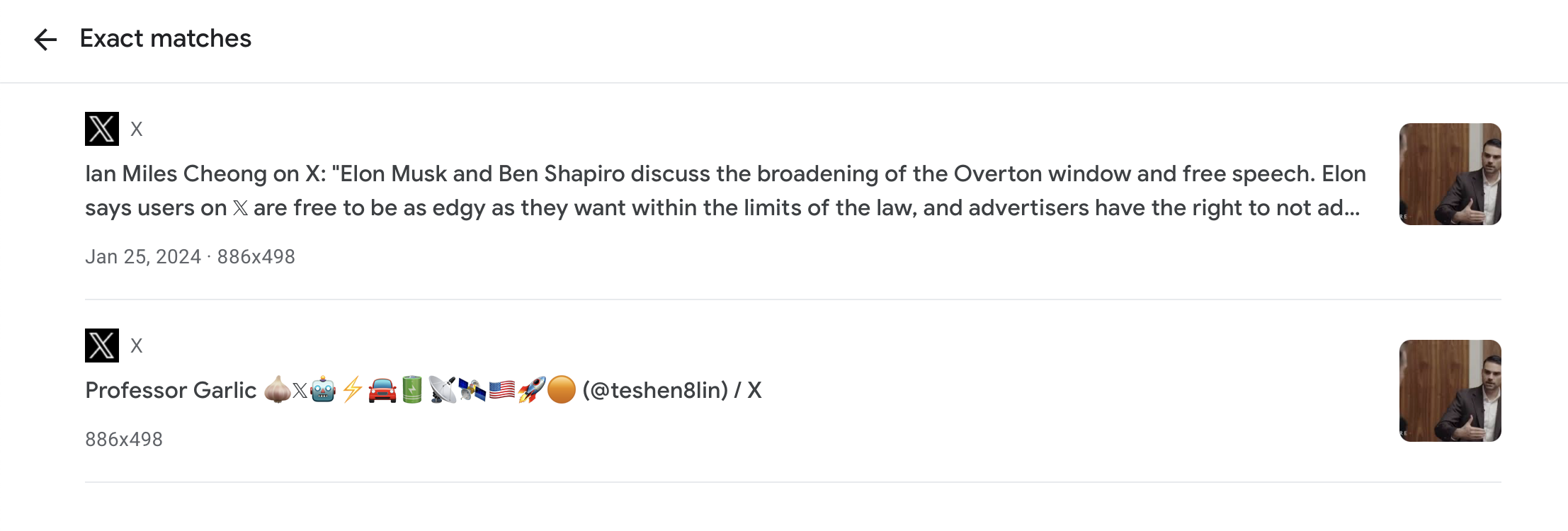
Task: Open the X logo of first result
Action: (x=102, y=129)
